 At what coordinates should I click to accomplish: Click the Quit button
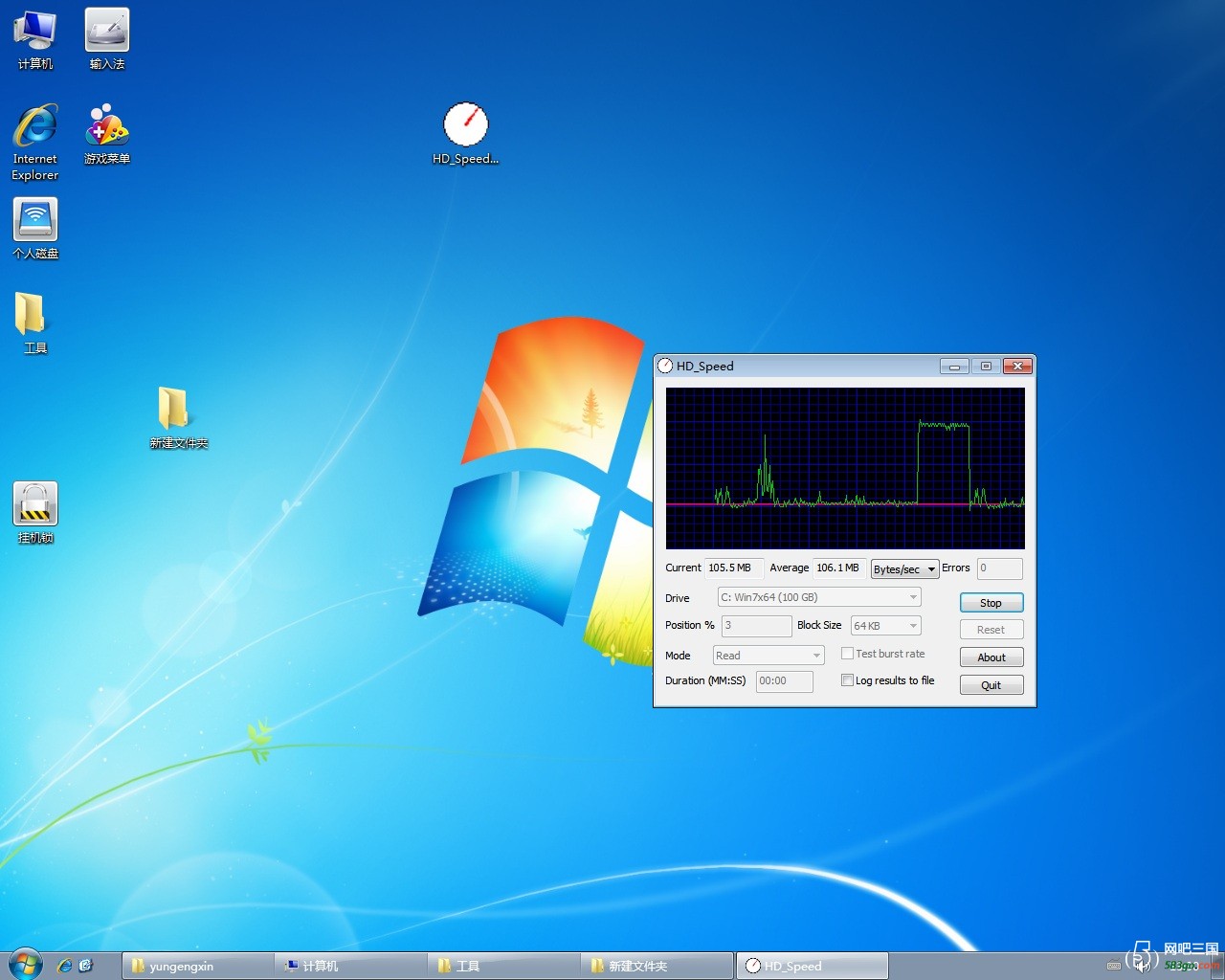coord(991,685)
